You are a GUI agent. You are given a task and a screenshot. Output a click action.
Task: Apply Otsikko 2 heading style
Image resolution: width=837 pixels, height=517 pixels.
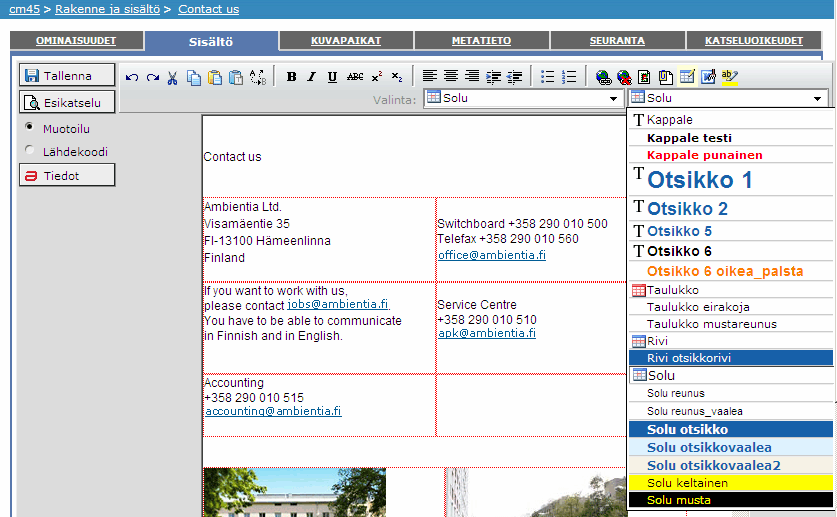[731, 208]
